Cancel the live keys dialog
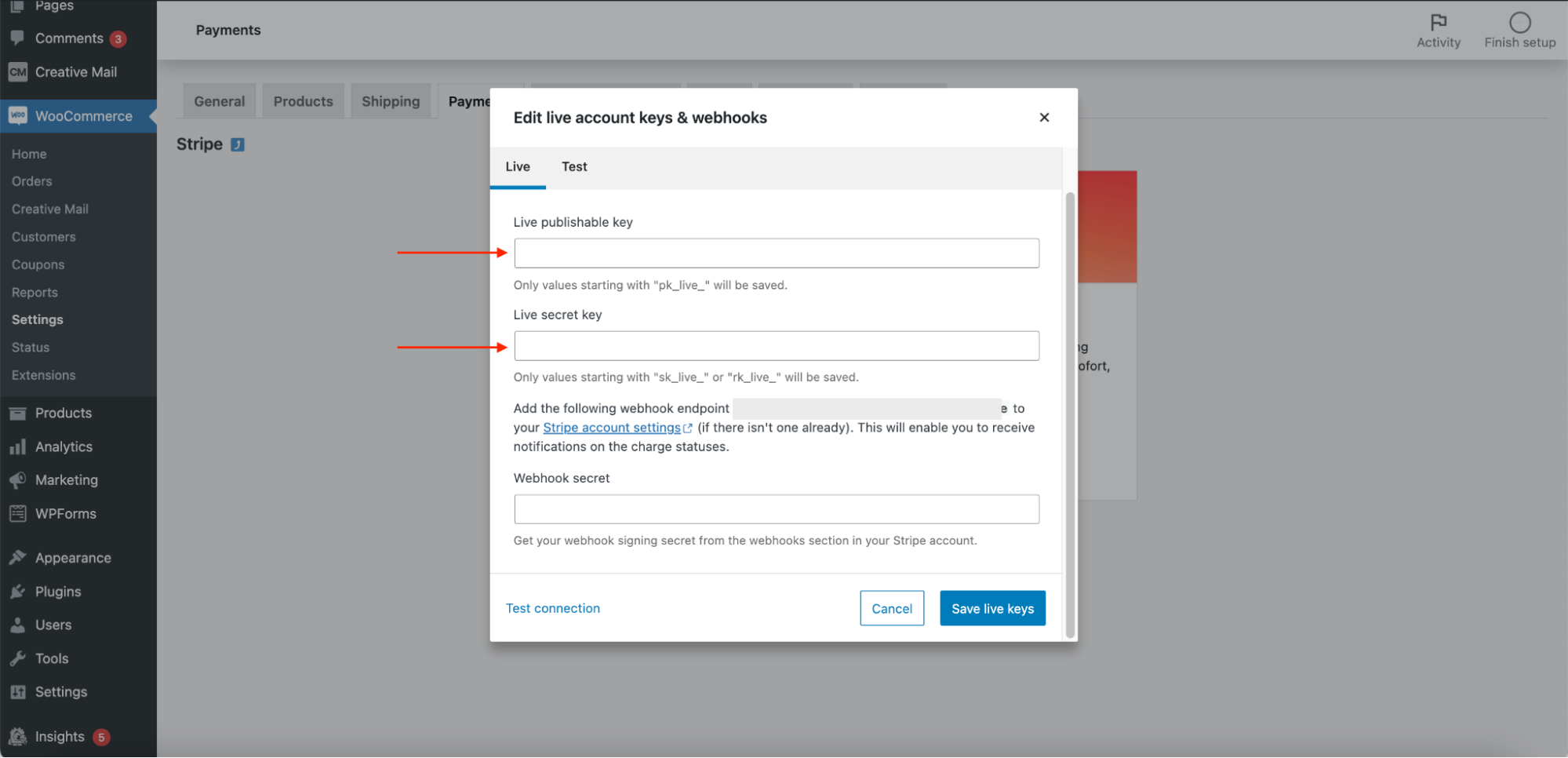This screenshot has height=758, width=1568. click(891, 607)
